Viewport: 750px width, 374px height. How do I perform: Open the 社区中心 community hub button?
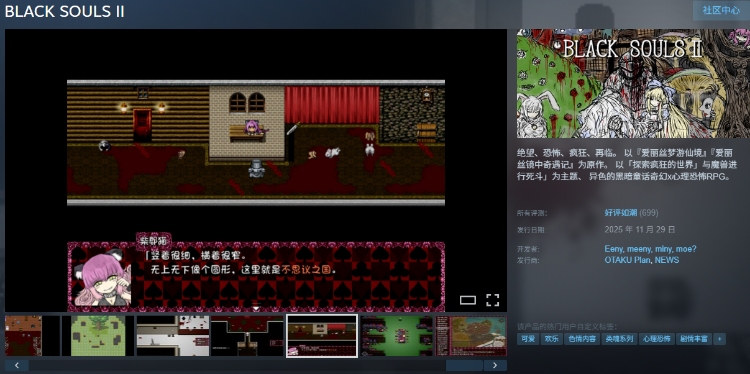click(x=721, y=11)
